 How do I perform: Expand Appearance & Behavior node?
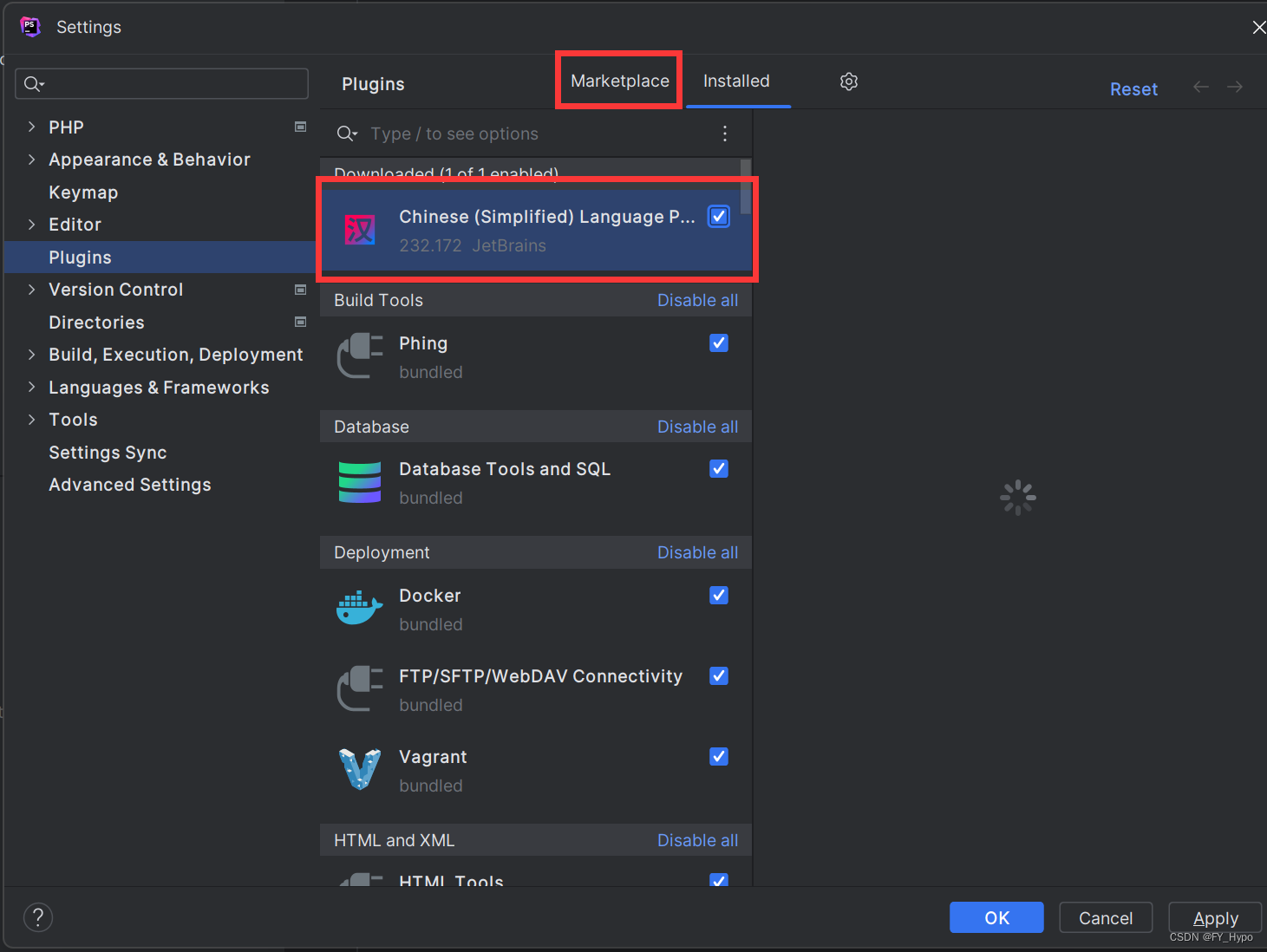(x=31, y=160)
